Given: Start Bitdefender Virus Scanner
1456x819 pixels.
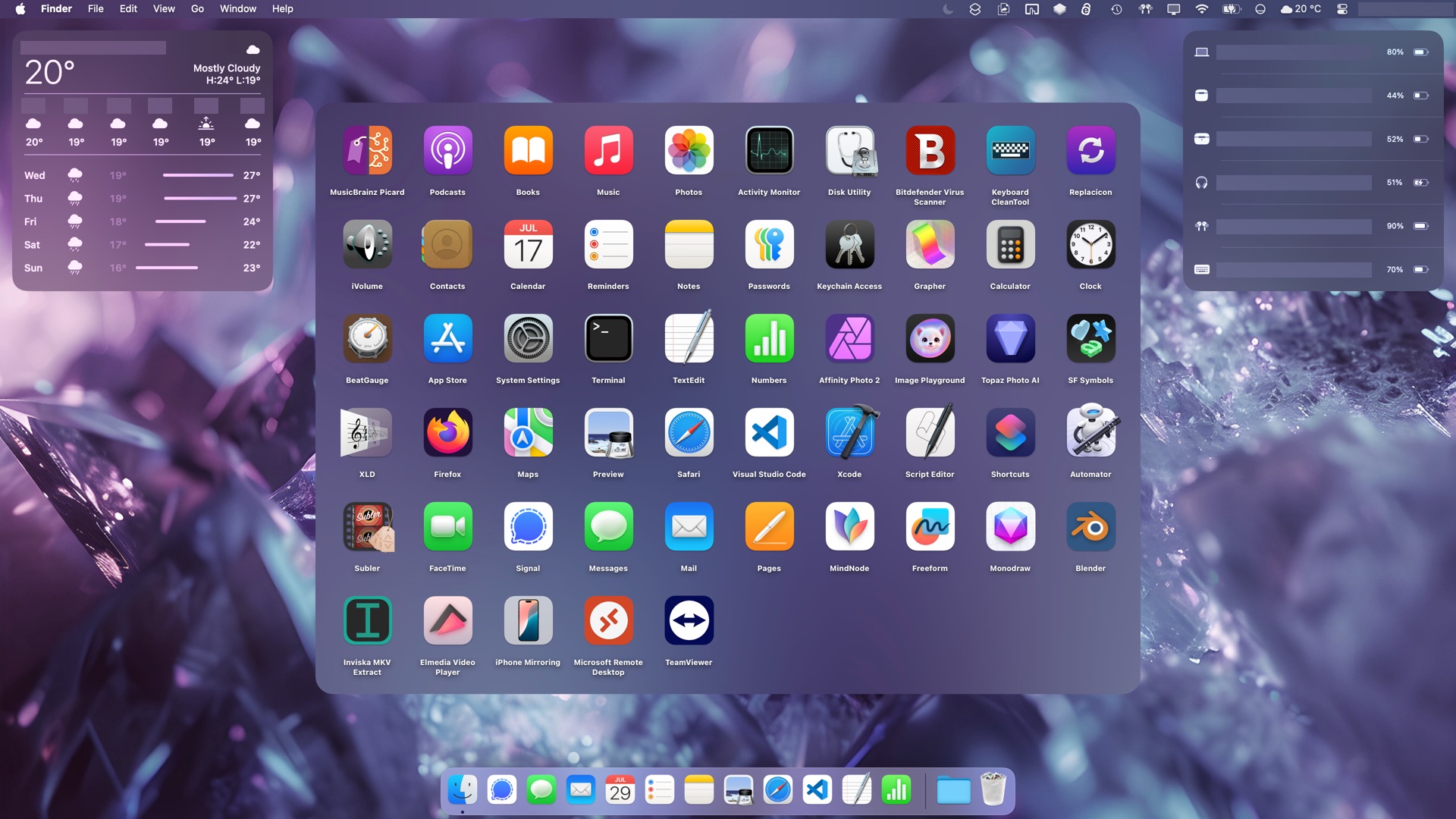Looking at the screenshot, I should pyautogui.click(x=929, y=150).
